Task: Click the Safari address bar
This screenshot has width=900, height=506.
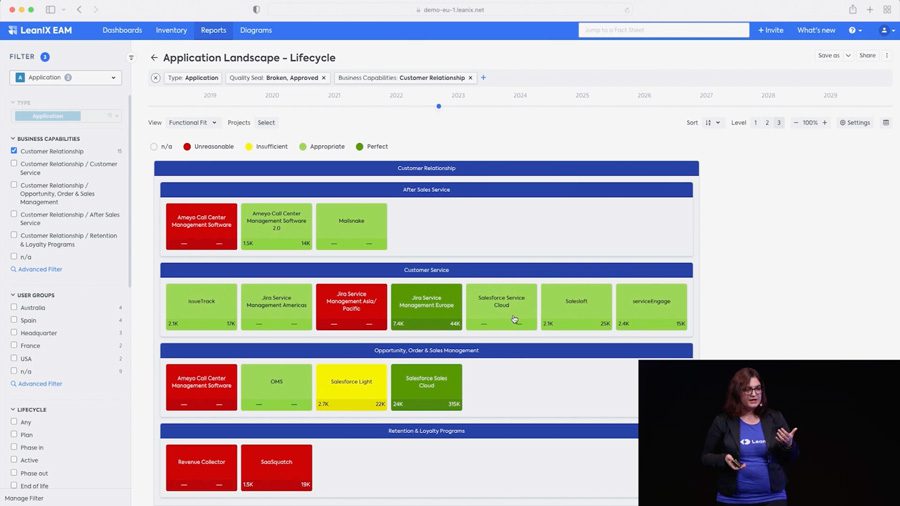Action: coord(451,10)
